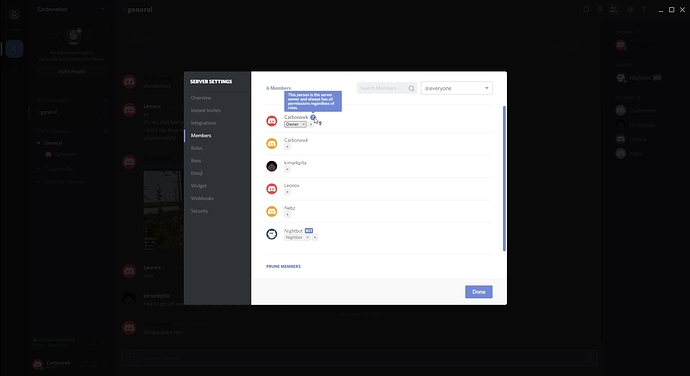Add a role to Leonox with plus icon
The width and height of the screenshot is (690, 376).
point(287,192)
